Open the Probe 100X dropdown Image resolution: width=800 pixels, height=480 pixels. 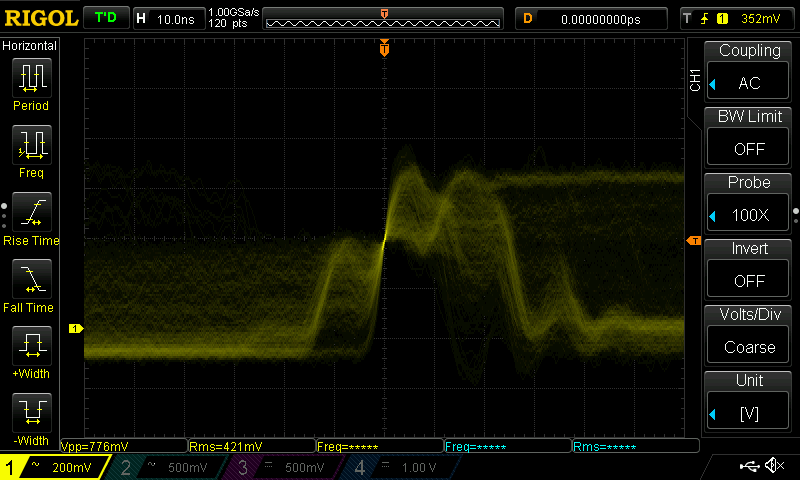point(749,204)
